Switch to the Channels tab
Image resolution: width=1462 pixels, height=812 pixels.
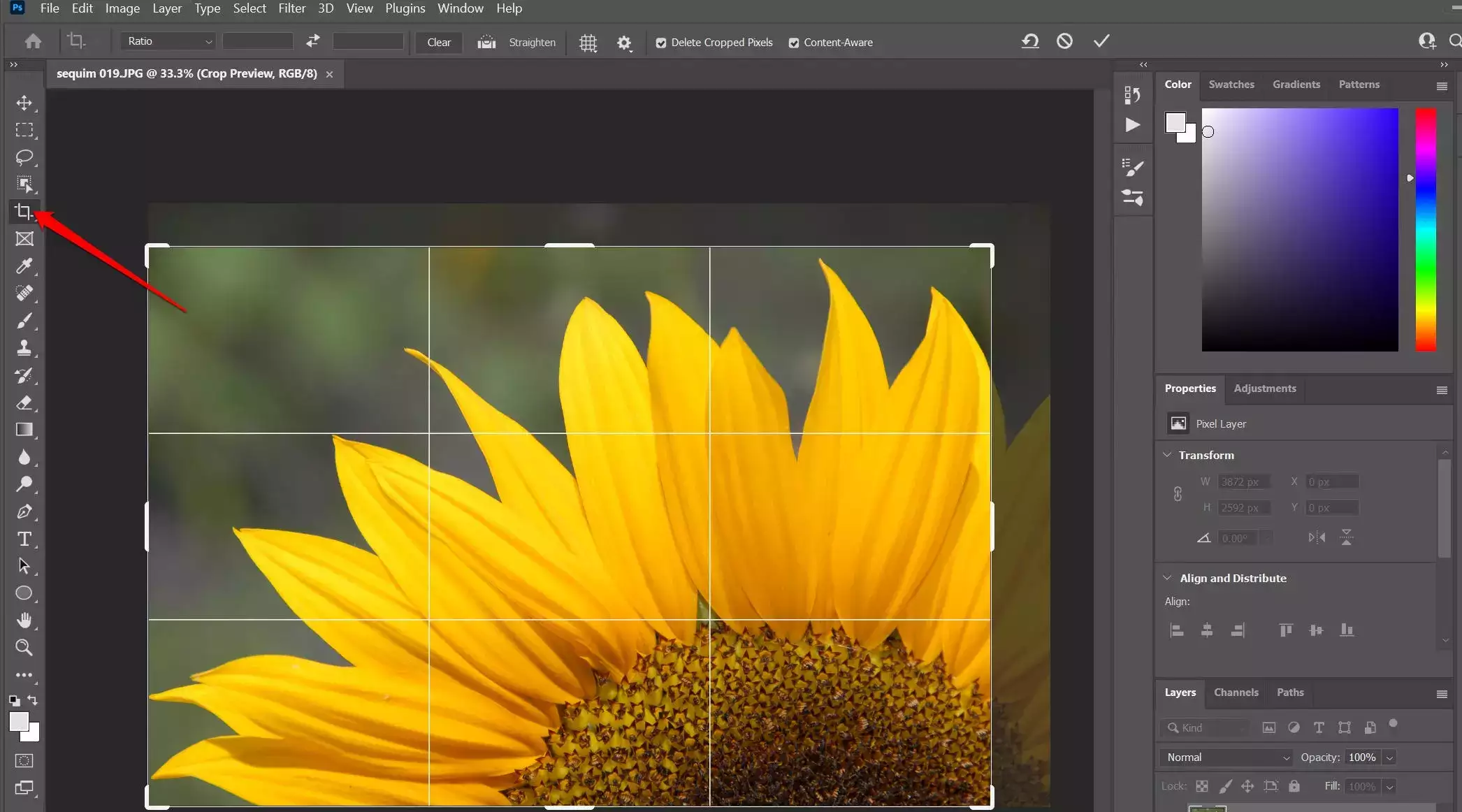(1236, 693)
